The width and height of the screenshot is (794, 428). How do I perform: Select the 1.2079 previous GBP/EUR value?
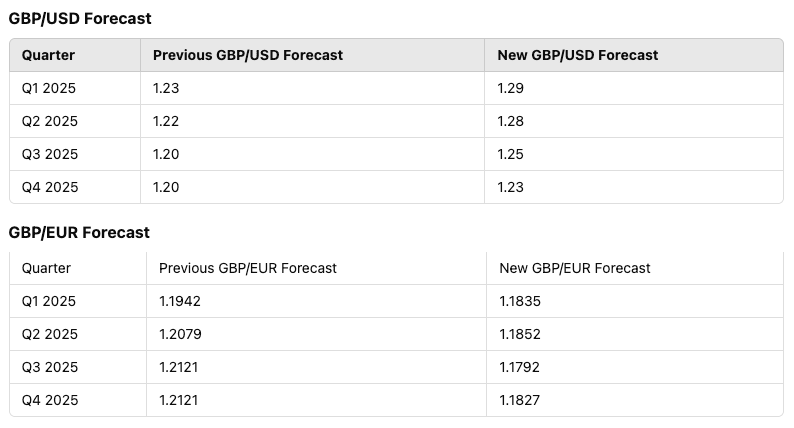180,334
